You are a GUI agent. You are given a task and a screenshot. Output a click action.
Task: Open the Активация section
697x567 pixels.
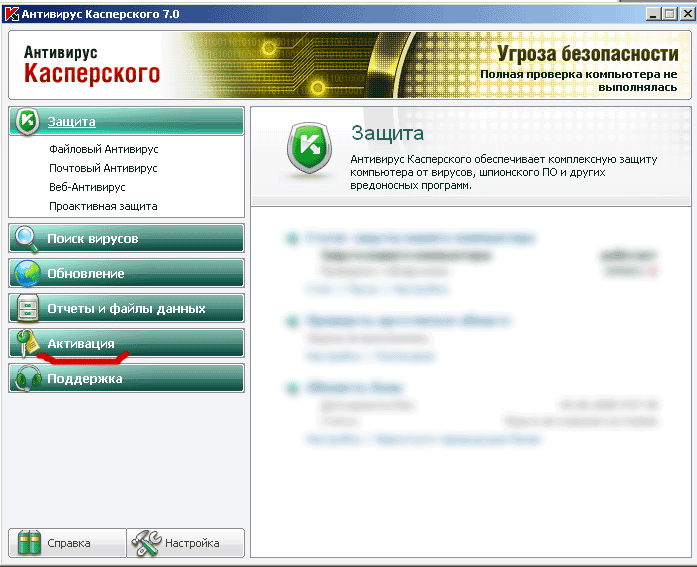coord(126,343)
